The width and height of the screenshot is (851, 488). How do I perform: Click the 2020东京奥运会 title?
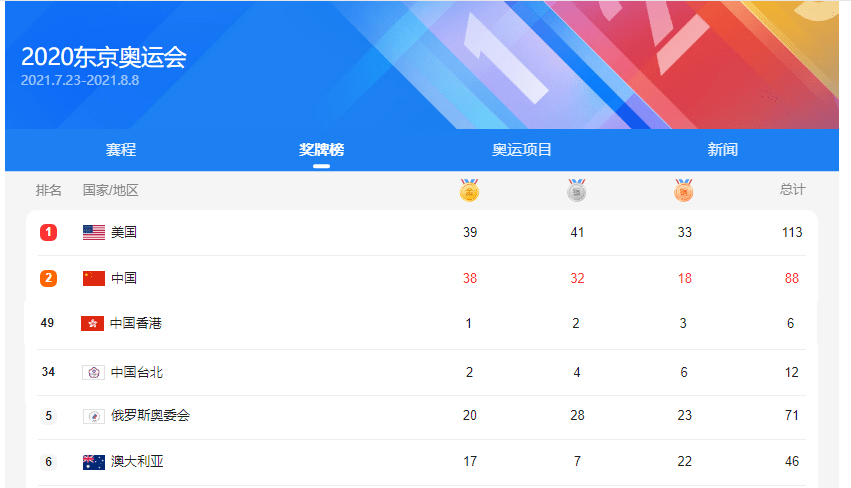click(x=104, y=57)
